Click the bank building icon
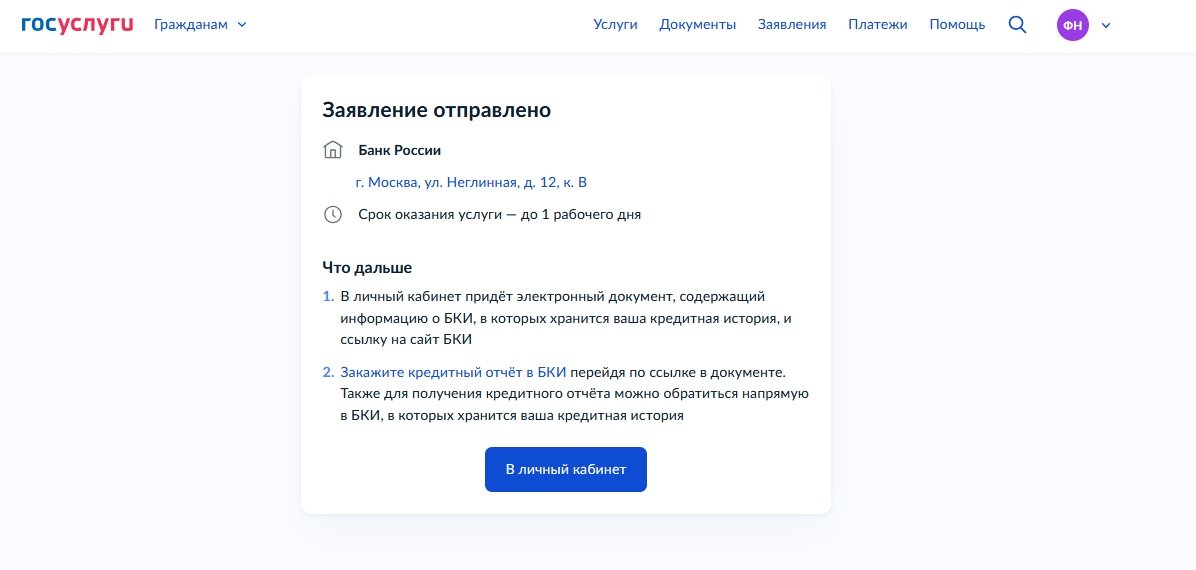The image size is (1196, 570). [333, 150]
